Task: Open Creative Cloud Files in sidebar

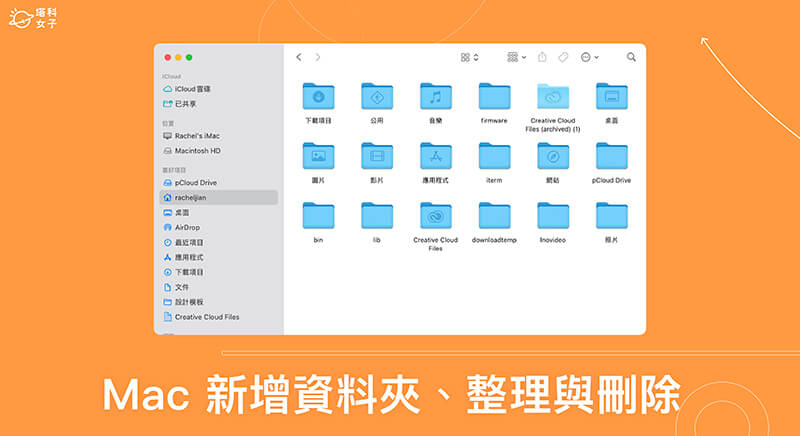Action: pyautogui.click(x=206, y=317)
